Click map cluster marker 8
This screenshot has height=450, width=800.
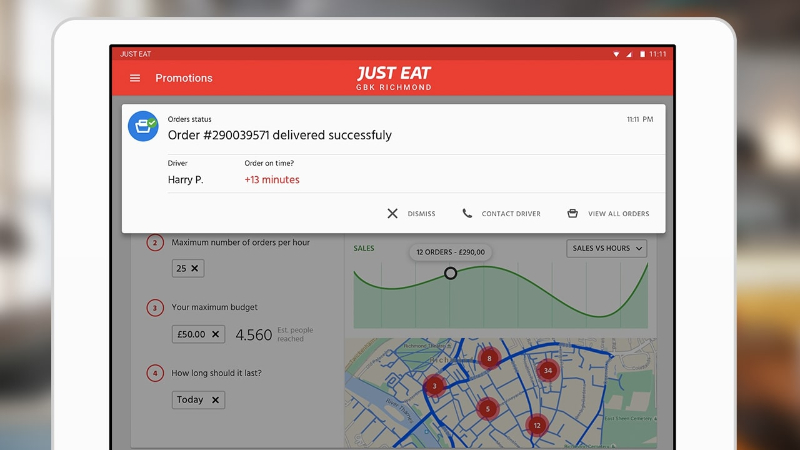point(489,358)
